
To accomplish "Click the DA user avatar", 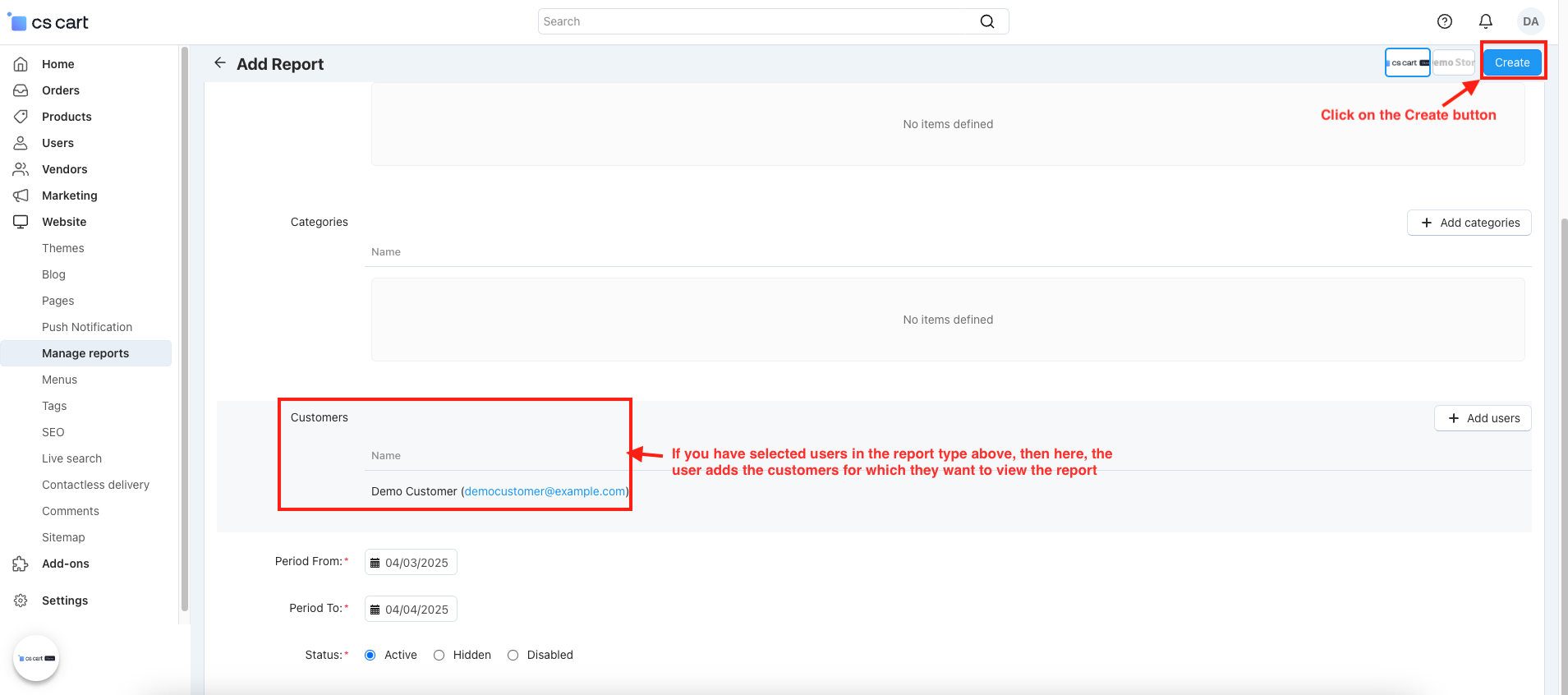I will click(1529, 21).
